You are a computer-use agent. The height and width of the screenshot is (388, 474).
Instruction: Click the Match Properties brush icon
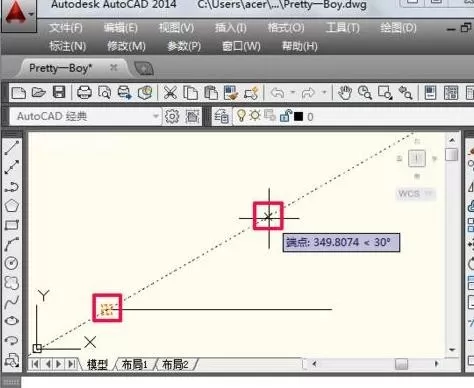(x=231, y=93)
